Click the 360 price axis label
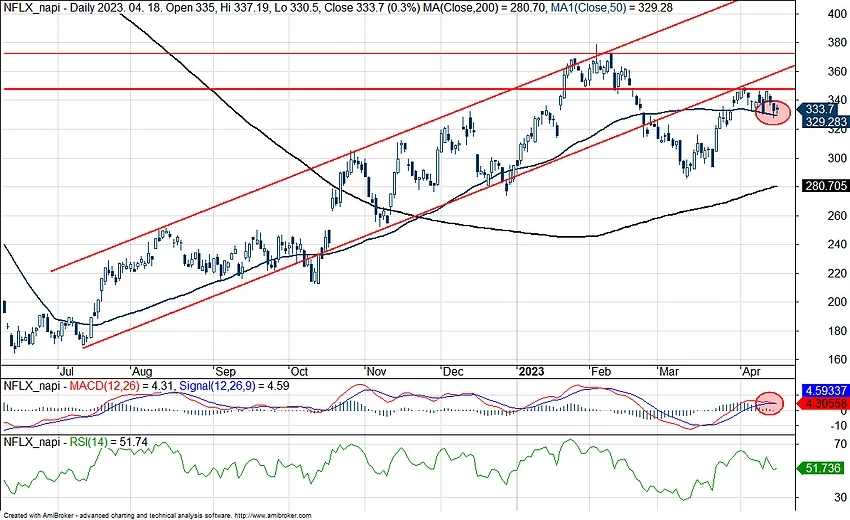850x520 pixels. pyautogui.click(x=837, y=72)
